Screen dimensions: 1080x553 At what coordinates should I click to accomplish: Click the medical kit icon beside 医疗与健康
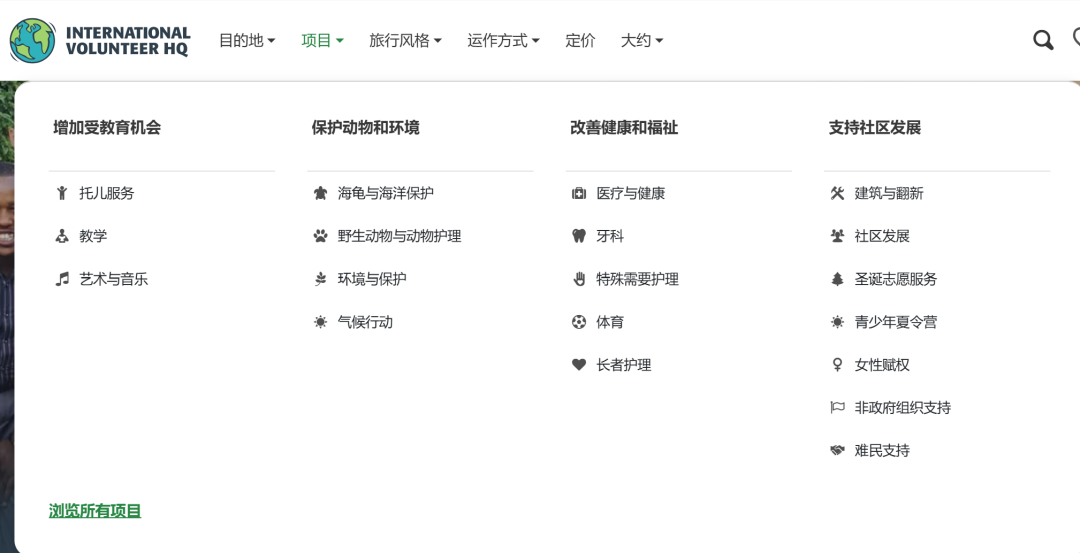tap(579, 193)
